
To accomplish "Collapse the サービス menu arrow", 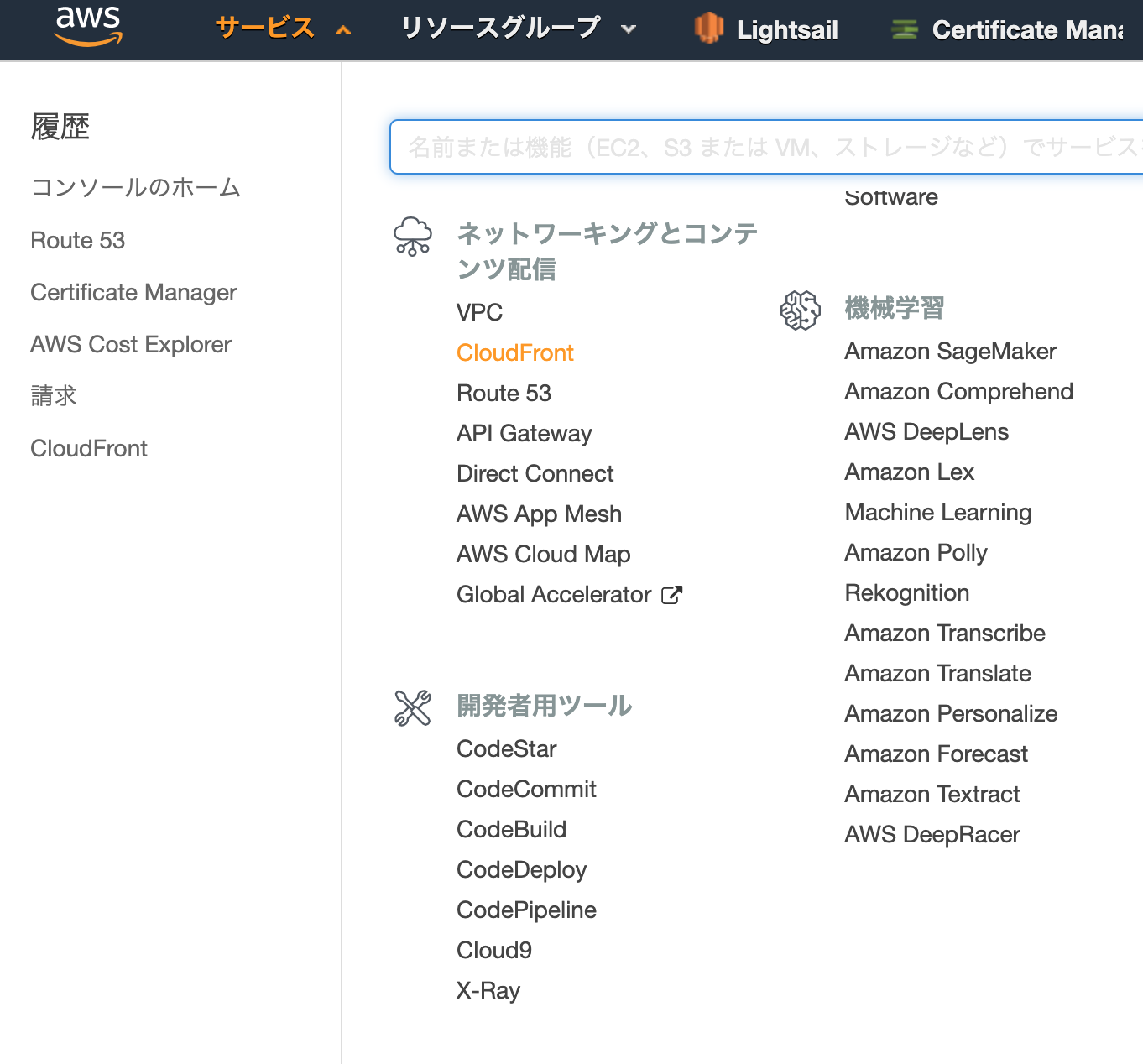I will (x=342, y=30).
